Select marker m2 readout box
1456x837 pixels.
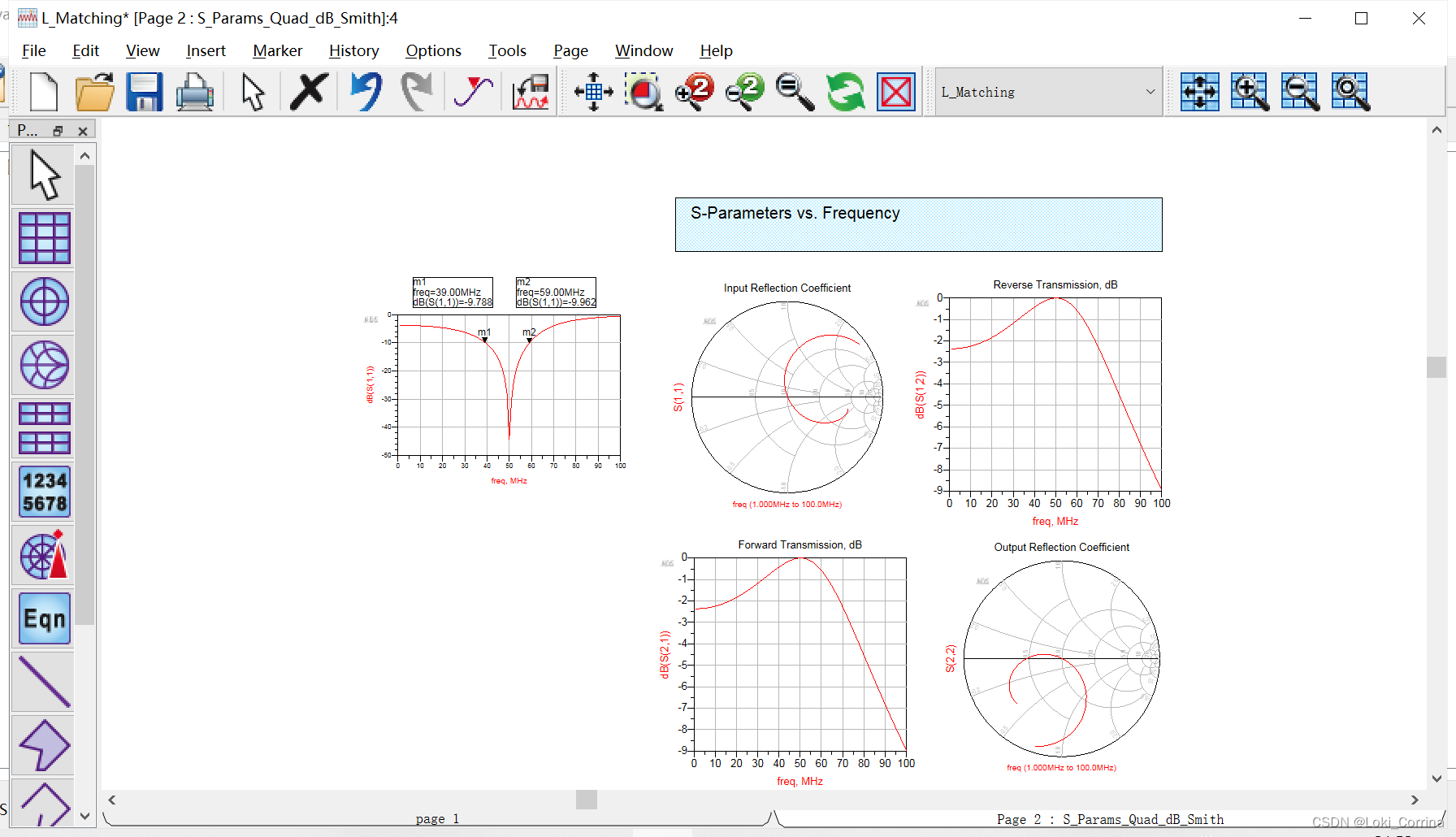click(x=556, y=293)
